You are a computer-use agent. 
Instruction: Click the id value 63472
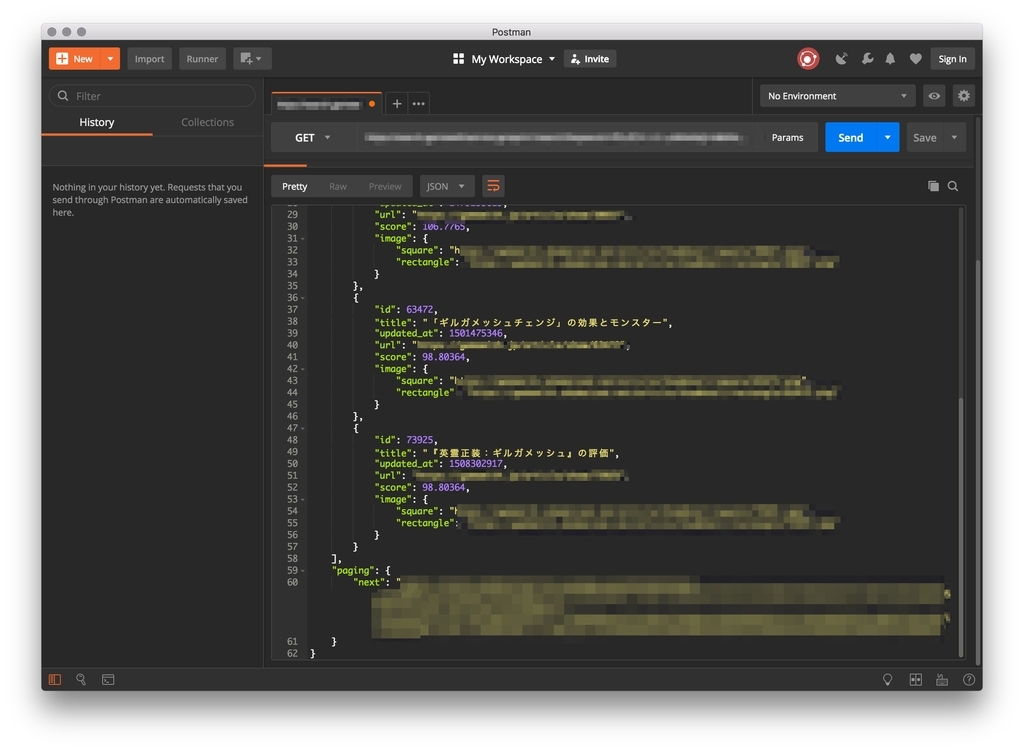pyautogui.click(x=421, y=310)
